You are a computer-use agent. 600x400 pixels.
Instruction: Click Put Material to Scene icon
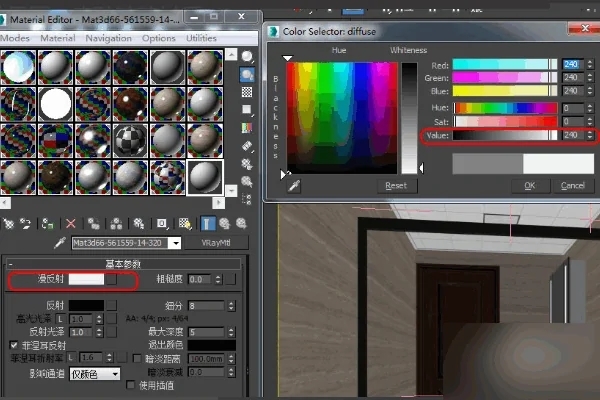point(26,224)
